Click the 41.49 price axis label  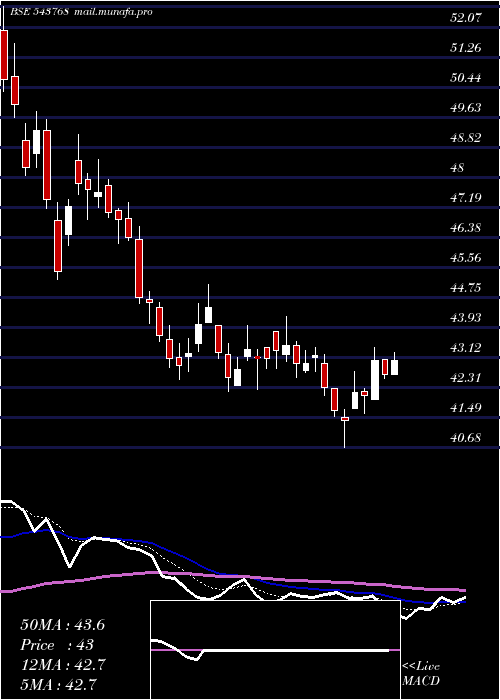pos(466,408)
